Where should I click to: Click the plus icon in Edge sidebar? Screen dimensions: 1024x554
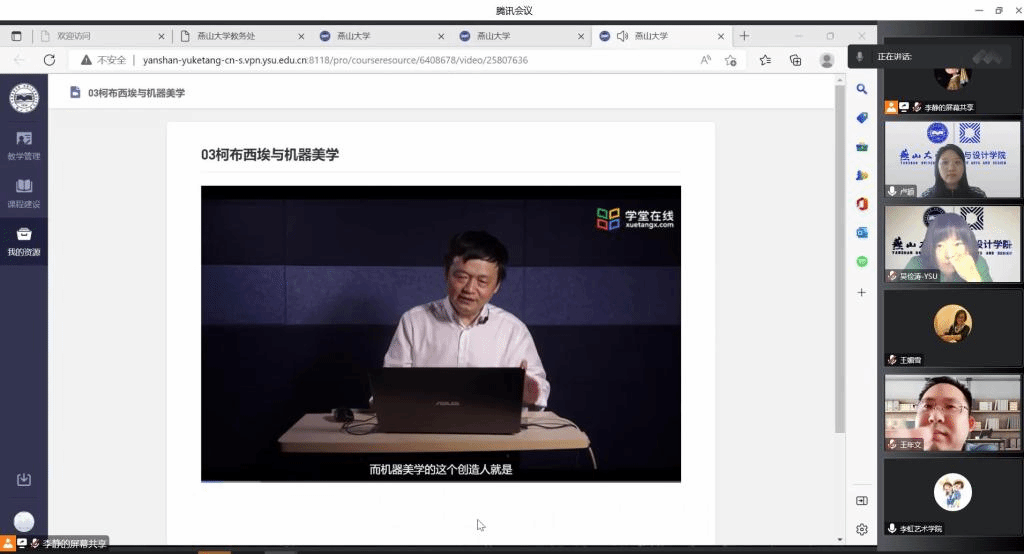[x=861, y=292]
